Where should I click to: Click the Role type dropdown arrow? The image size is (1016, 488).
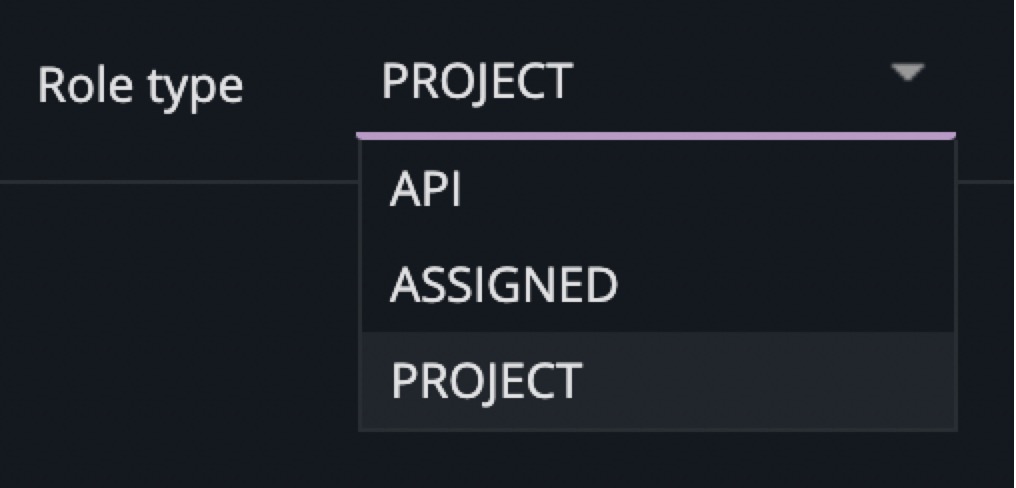tap(907, 73)
